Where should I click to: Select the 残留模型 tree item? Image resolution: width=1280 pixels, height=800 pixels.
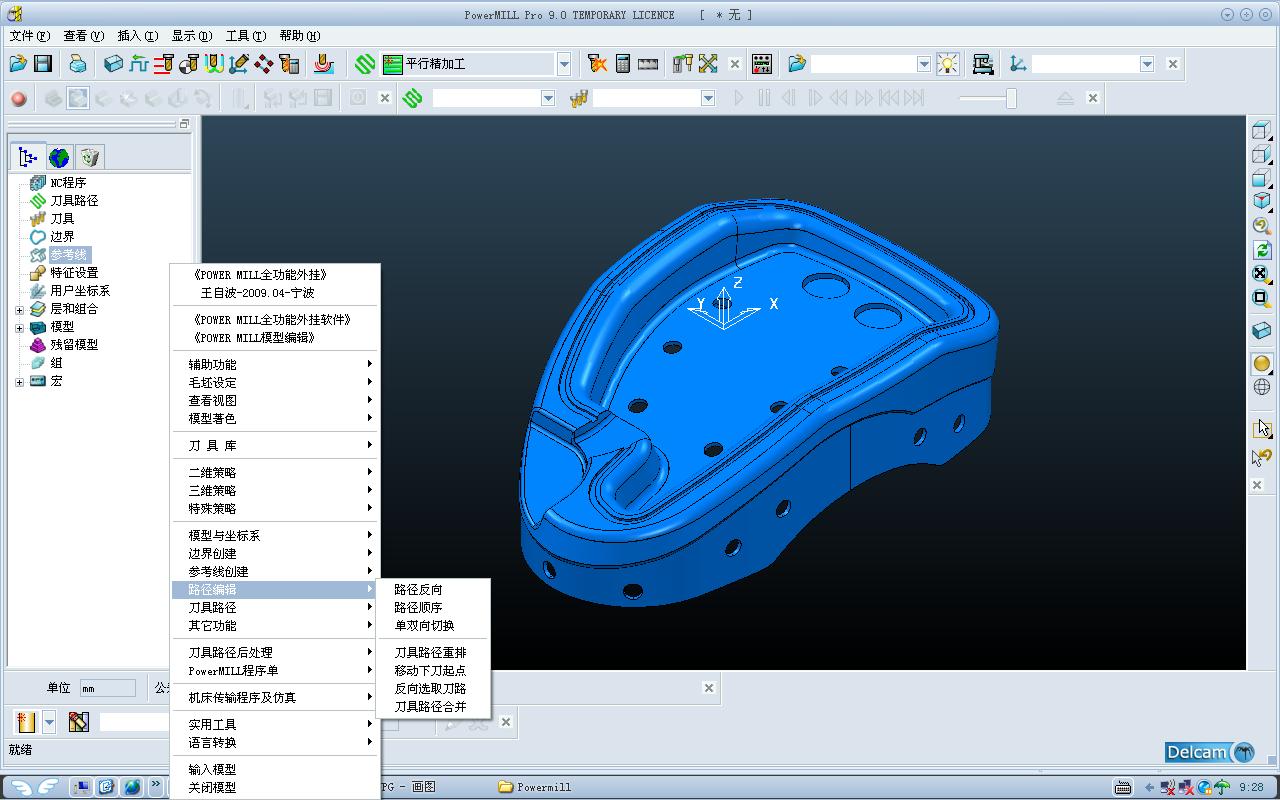[74, 345]
